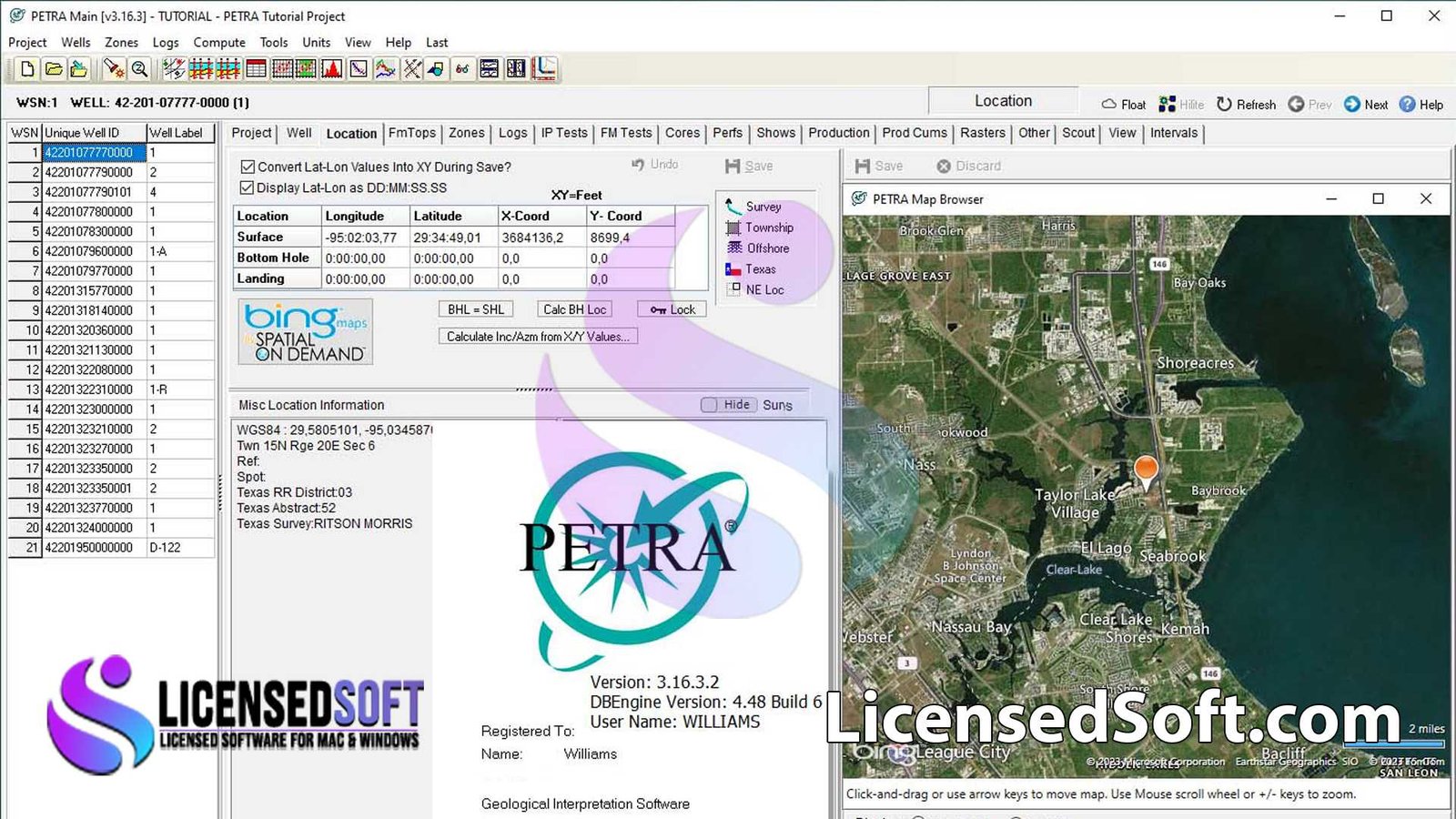Open the Location dropdown next to Float

point(1002,100)
